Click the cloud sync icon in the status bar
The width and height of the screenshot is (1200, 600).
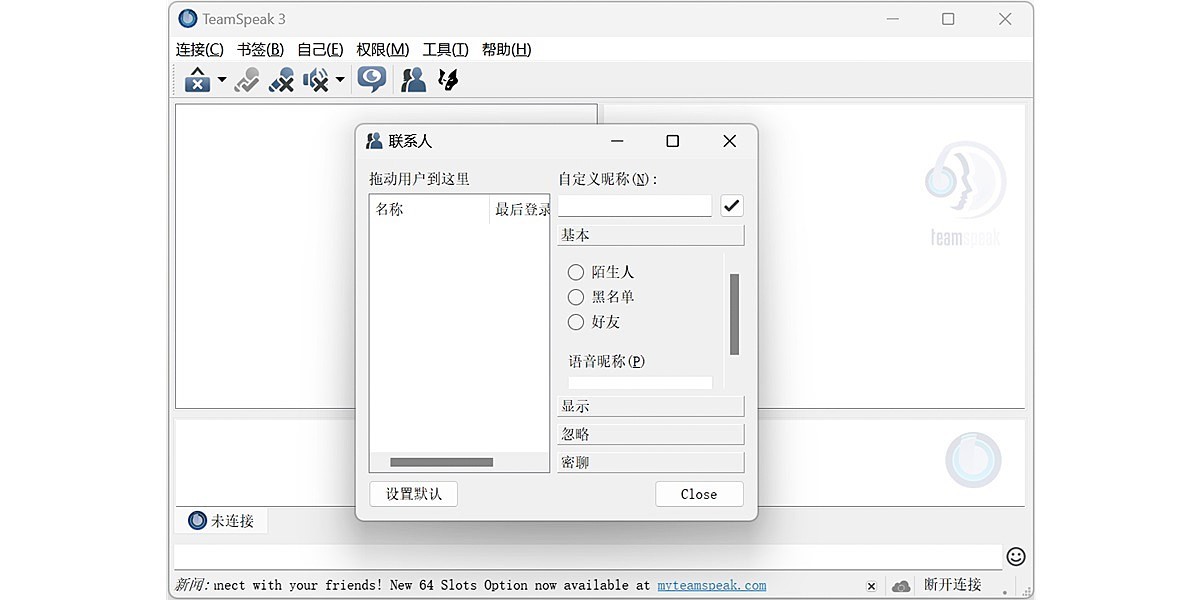(899, 585)
